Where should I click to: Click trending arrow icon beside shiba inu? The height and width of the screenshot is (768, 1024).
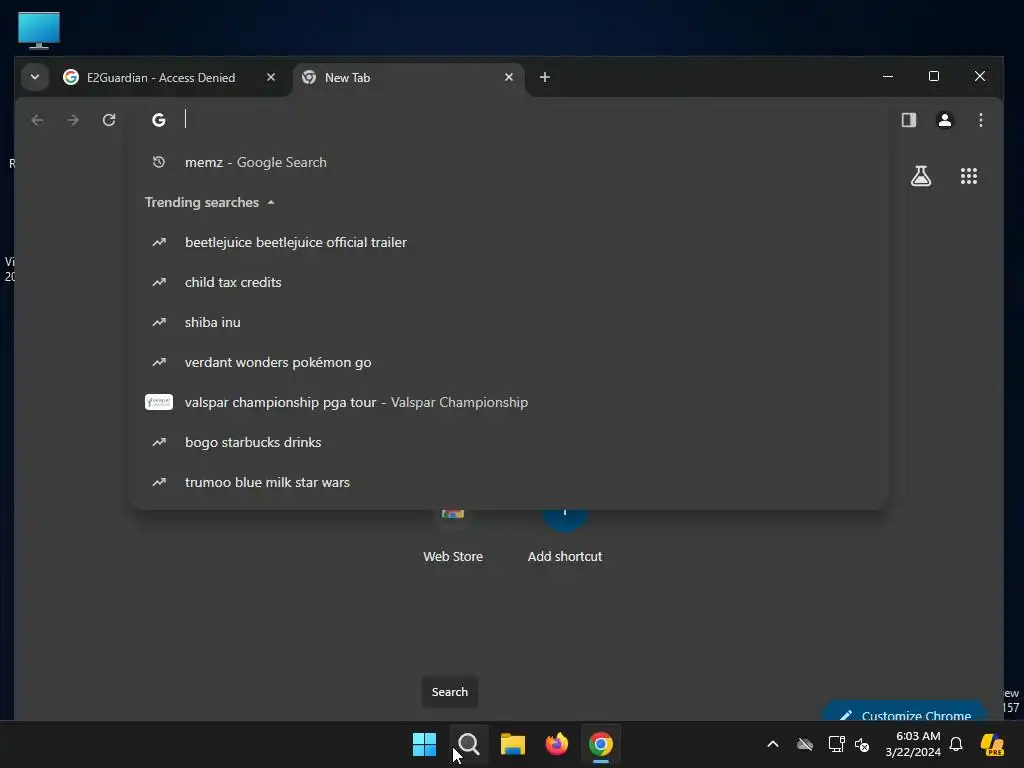[159, 322]
